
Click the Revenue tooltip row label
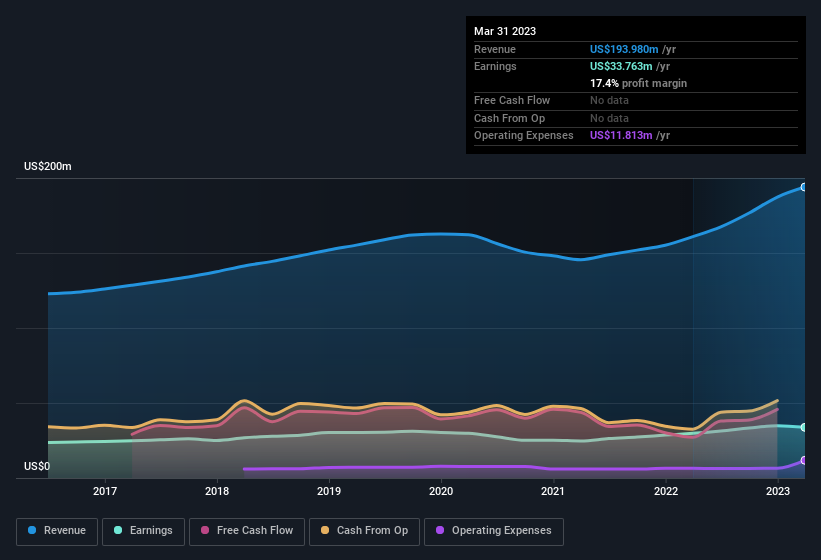click(x=495, y=49)
